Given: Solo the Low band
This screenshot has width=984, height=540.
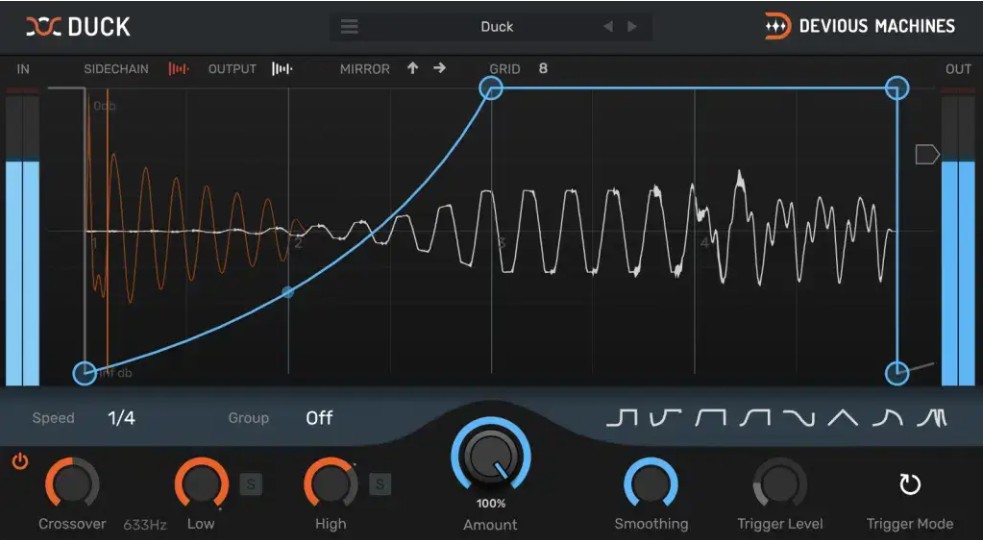Looking at the screenshot, I should 251,485.
